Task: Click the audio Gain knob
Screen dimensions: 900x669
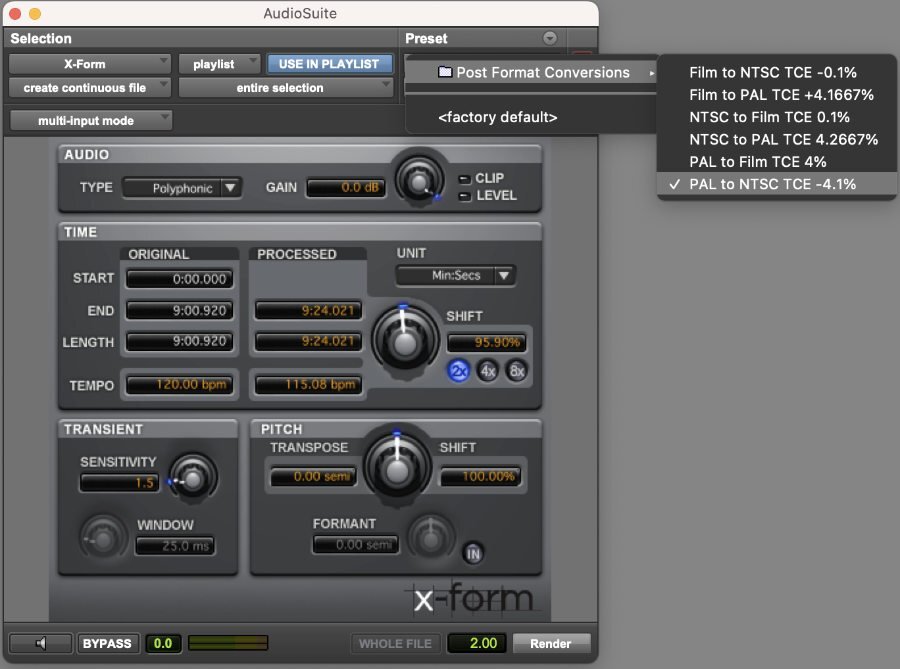Action: point(419,181)
